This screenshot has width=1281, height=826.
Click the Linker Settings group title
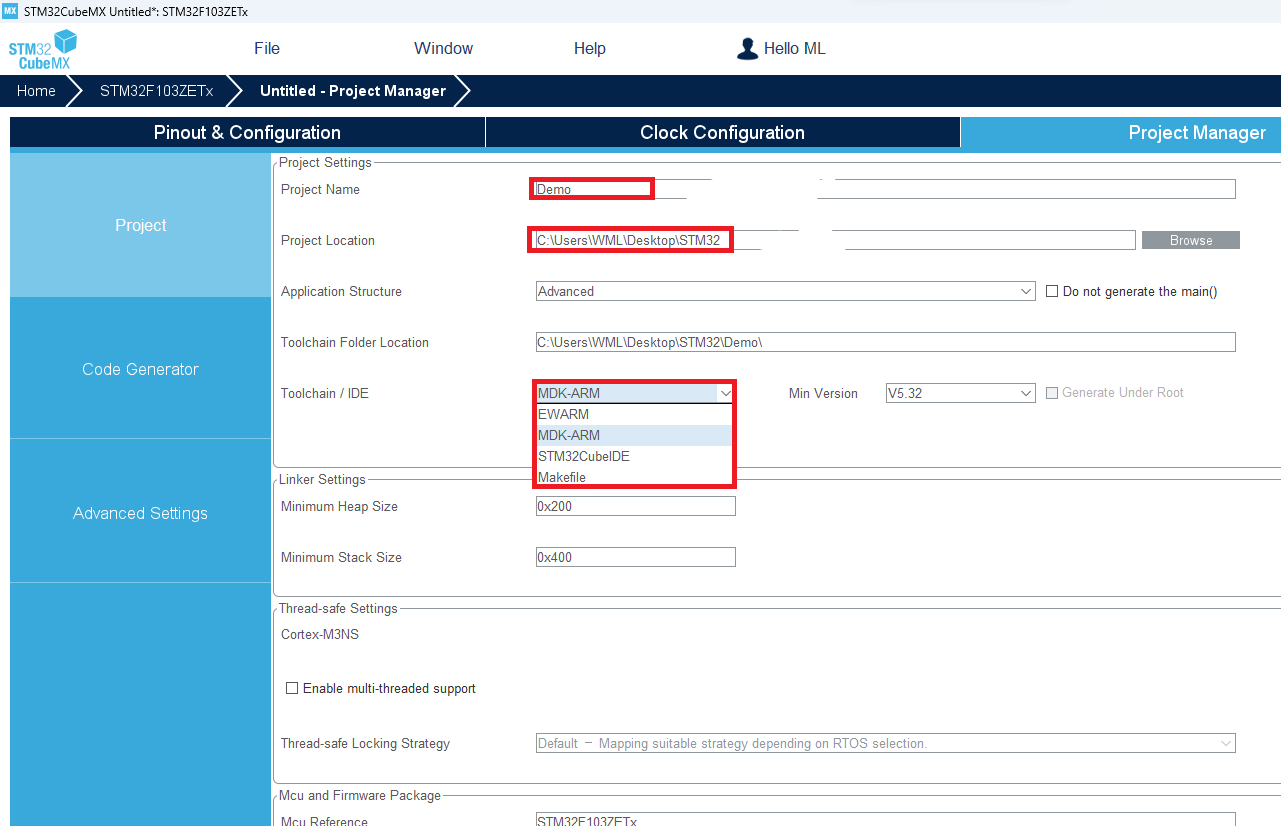coord(322,480)
